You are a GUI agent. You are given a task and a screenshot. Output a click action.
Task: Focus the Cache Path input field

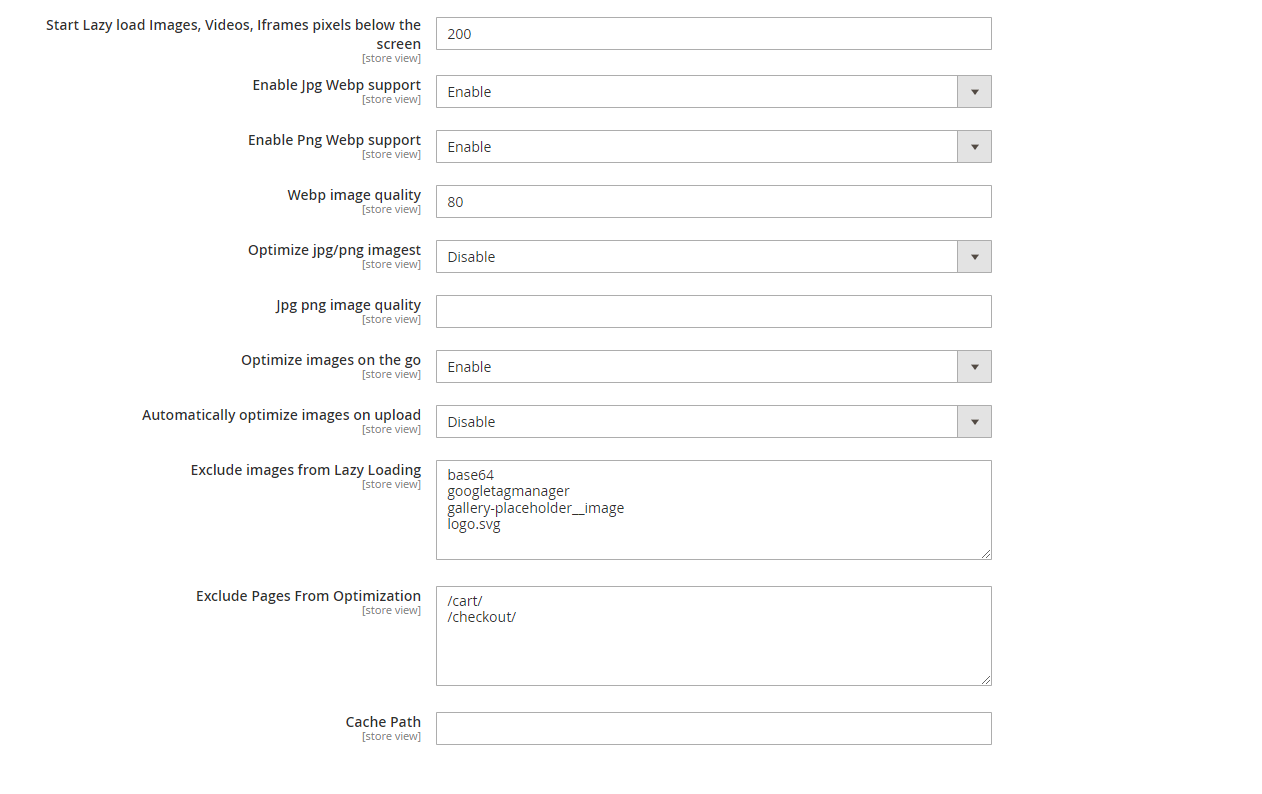pos(713,729)
